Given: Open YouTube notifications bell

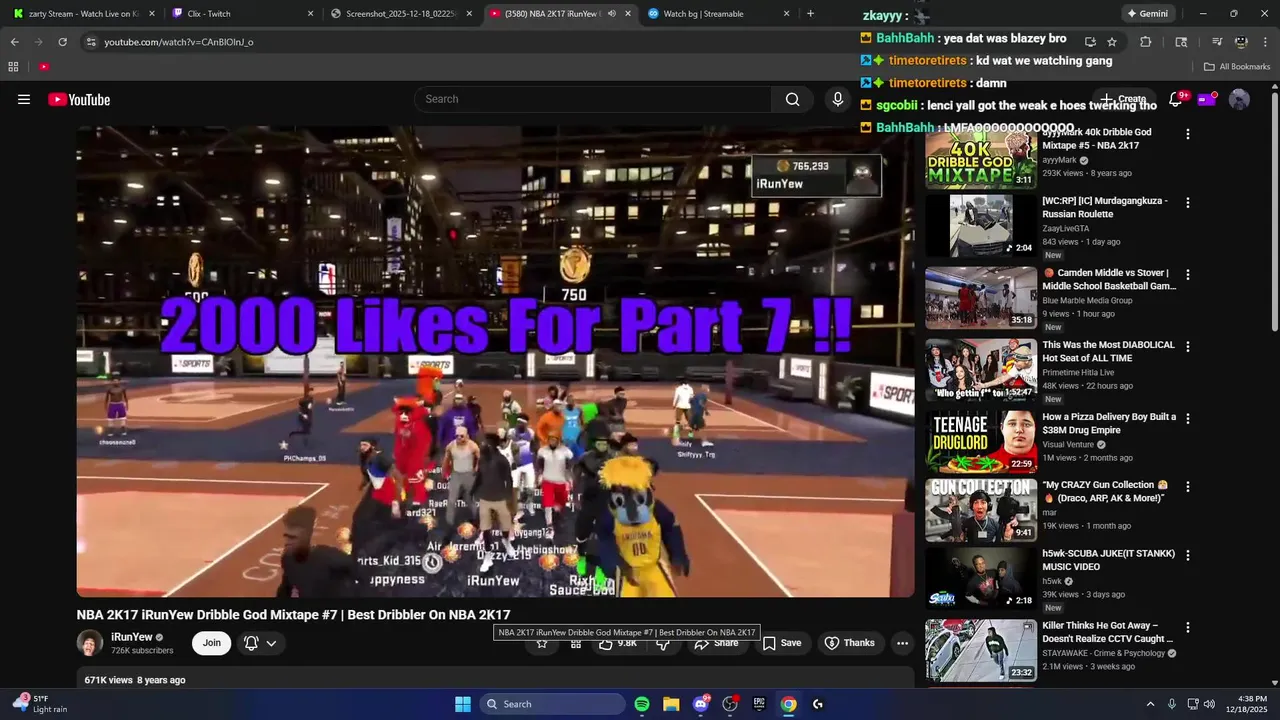Looking at the screenshot, I should (x=1176, y=99).
